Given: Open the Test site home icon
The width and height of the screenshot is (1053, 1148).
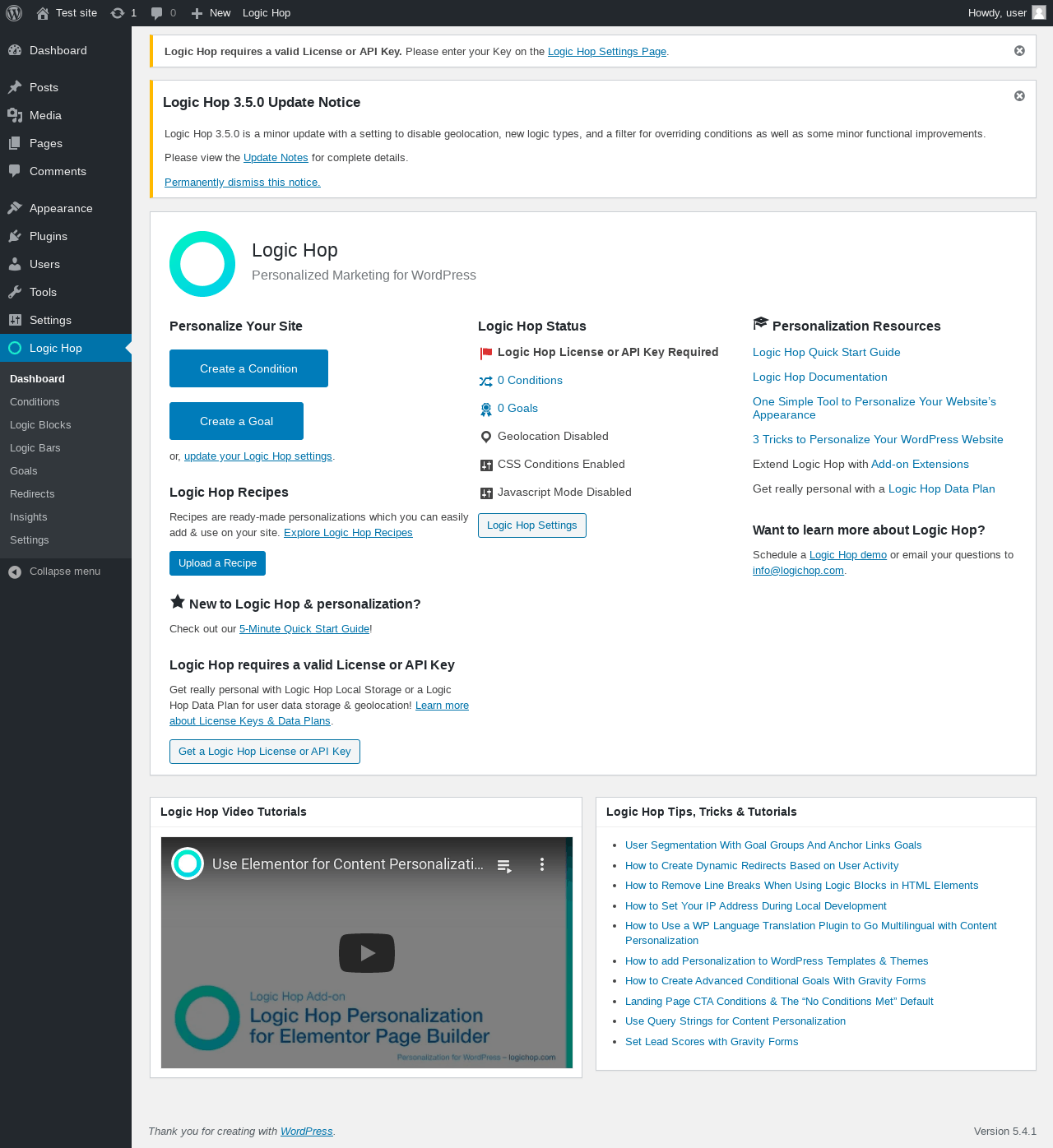Looking at the screenshot, I should pos(43,13).
